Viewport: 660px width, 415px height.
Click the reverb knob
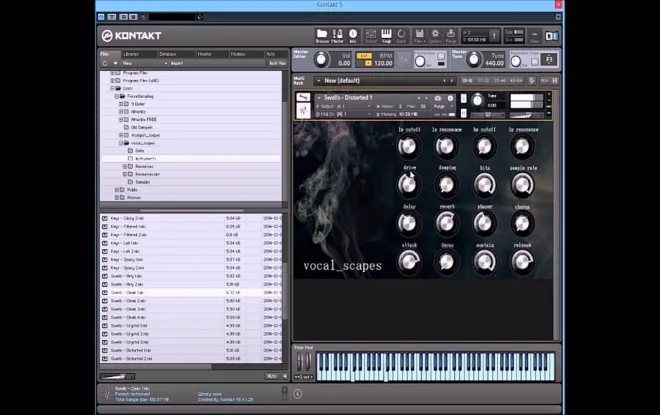pos(446,223)
